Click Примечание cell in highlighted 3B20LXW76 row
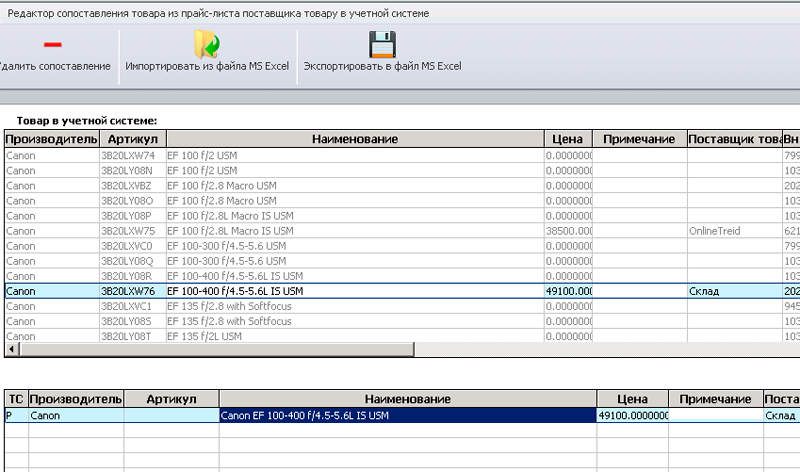The image size is (800, 472). coord(639,291)
